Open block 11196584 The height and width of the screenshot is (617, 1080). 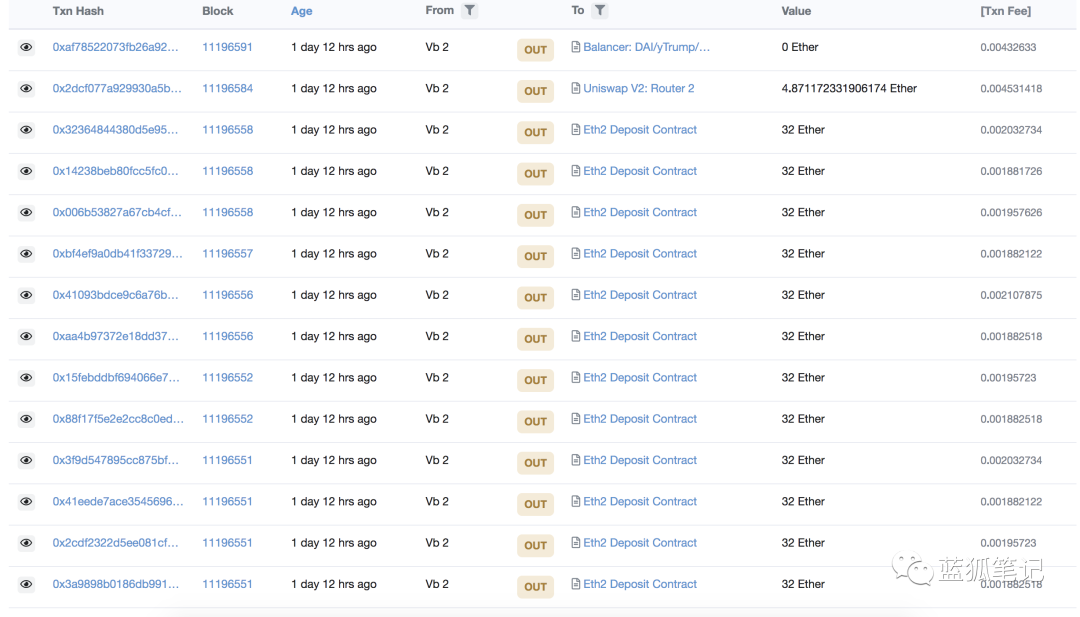pos(227,89)
